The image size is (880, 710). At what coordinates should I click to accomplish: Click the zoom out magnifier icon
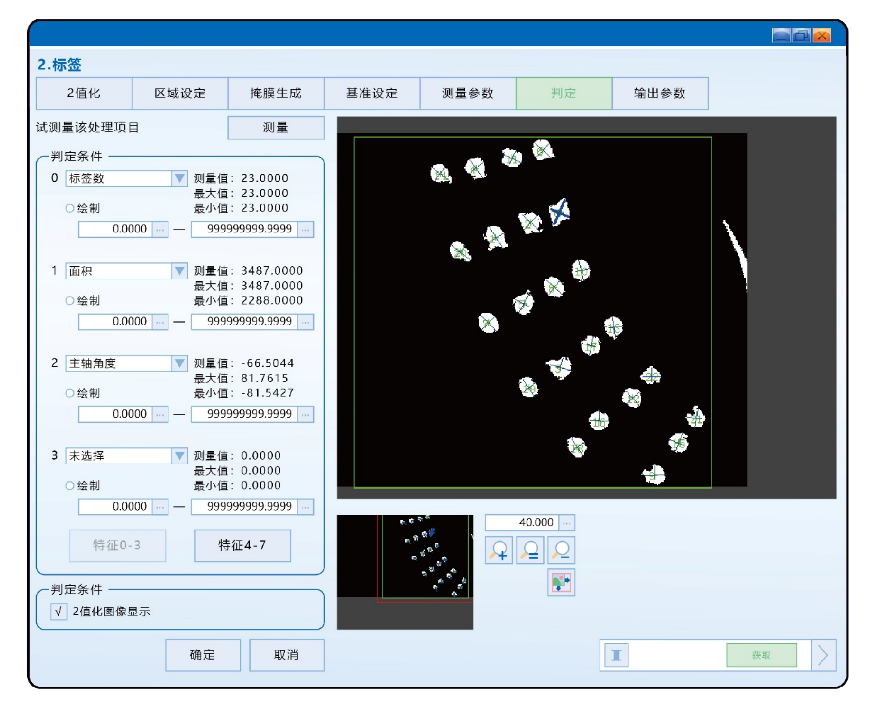click(561, 550)
